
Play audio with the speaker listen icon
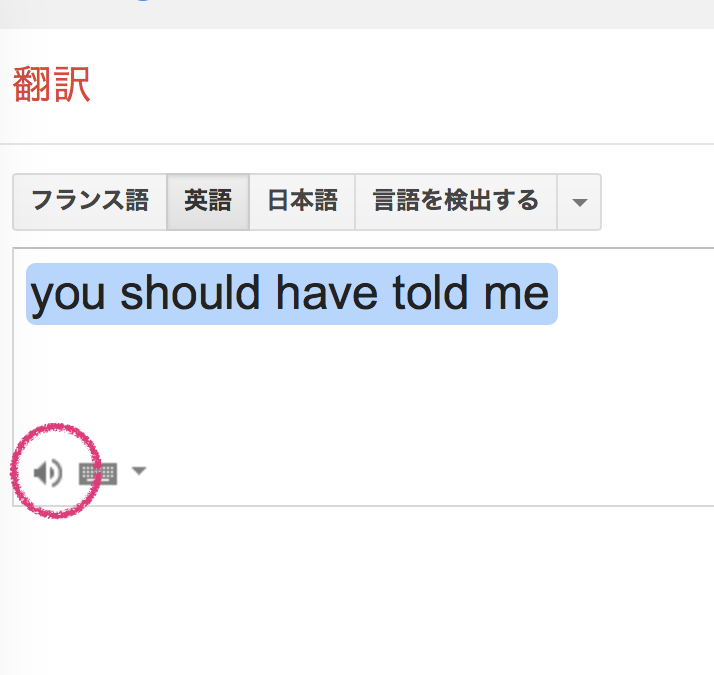[x=48, y=473]
